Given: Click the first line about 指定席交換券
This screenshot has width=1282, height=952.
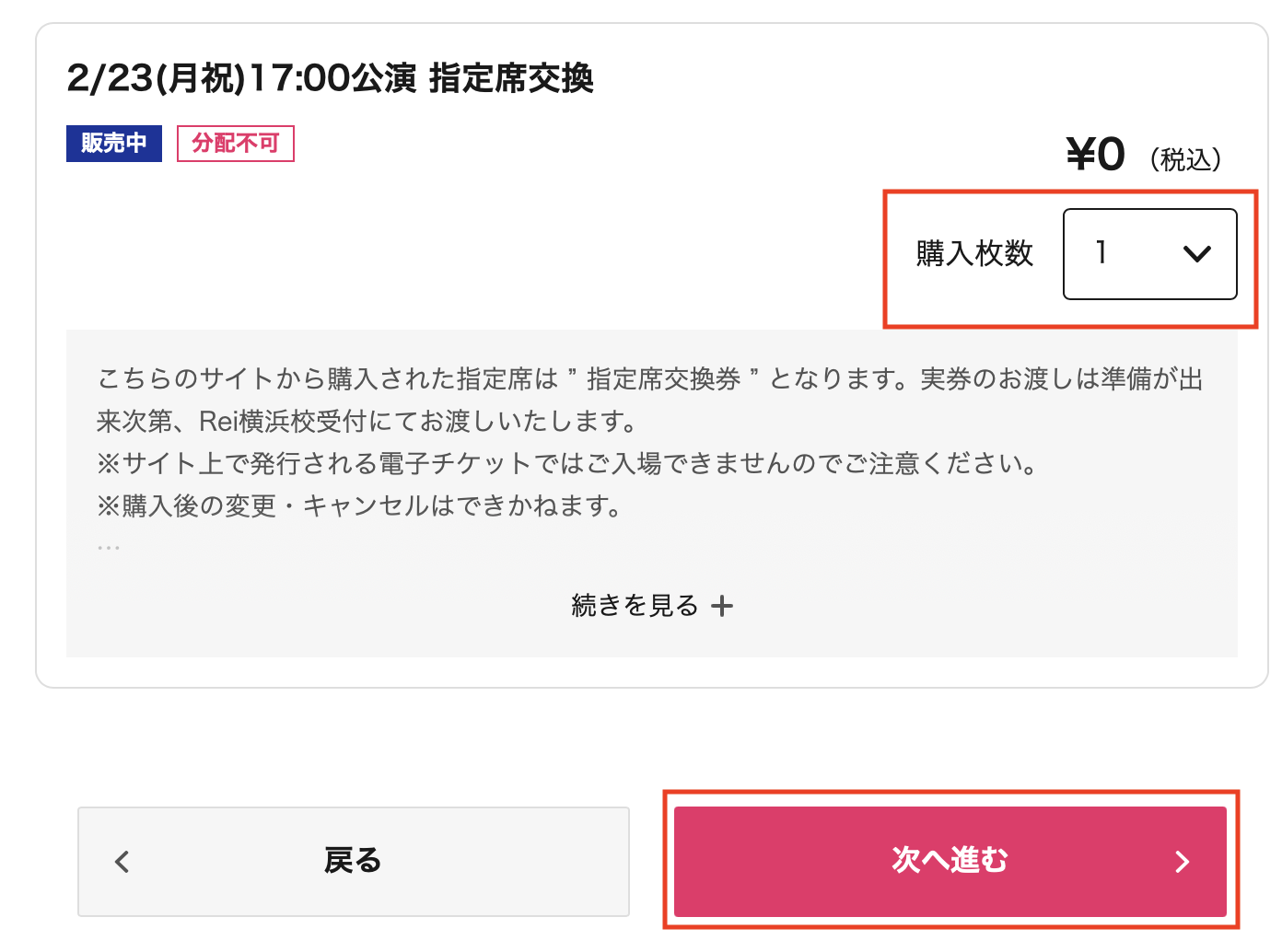Looking at the screenshot, I should pos(650,379).
